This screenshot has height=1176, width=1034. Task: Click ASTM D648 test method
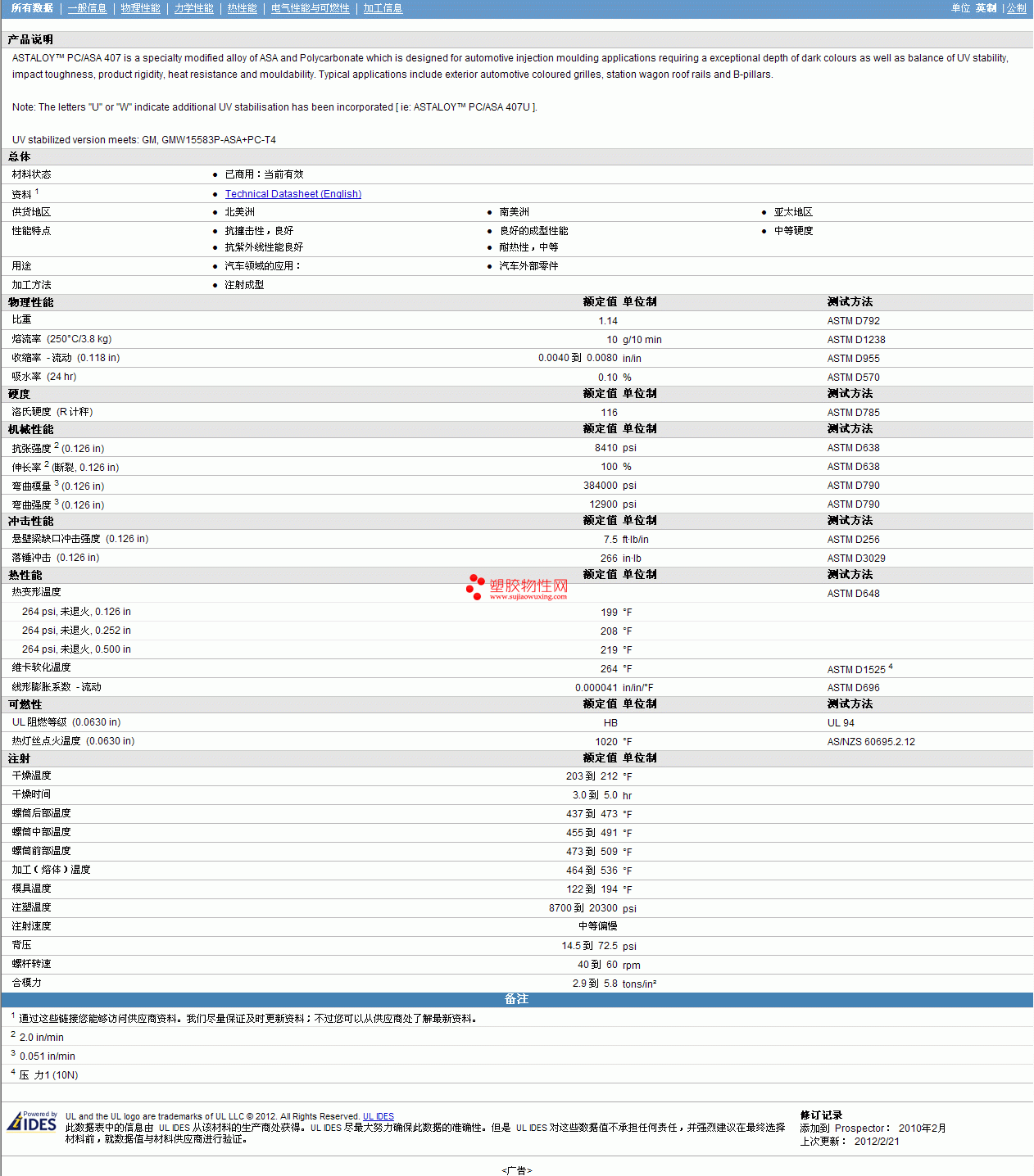pos(853,594)
